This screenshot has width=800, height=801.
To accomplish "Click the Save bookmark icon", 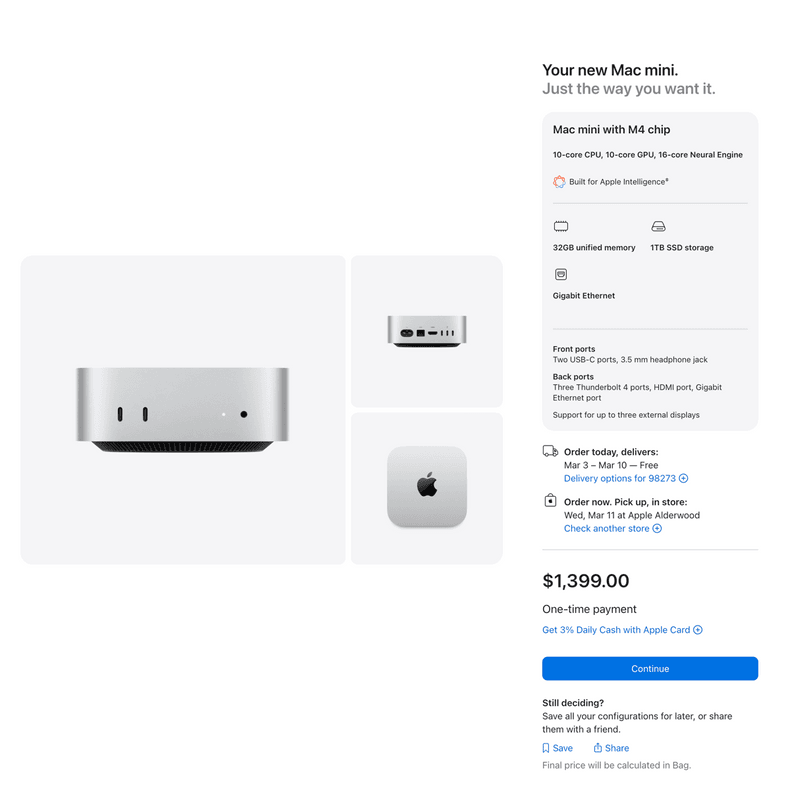I will click(546, 748).
